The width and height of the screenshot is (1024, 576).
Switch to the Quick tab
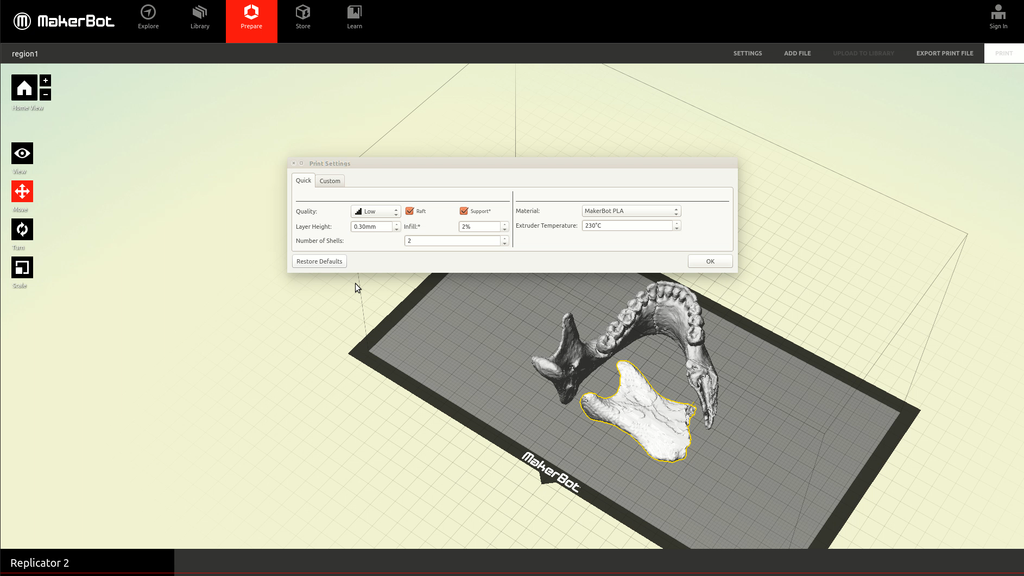coord(303,180)
